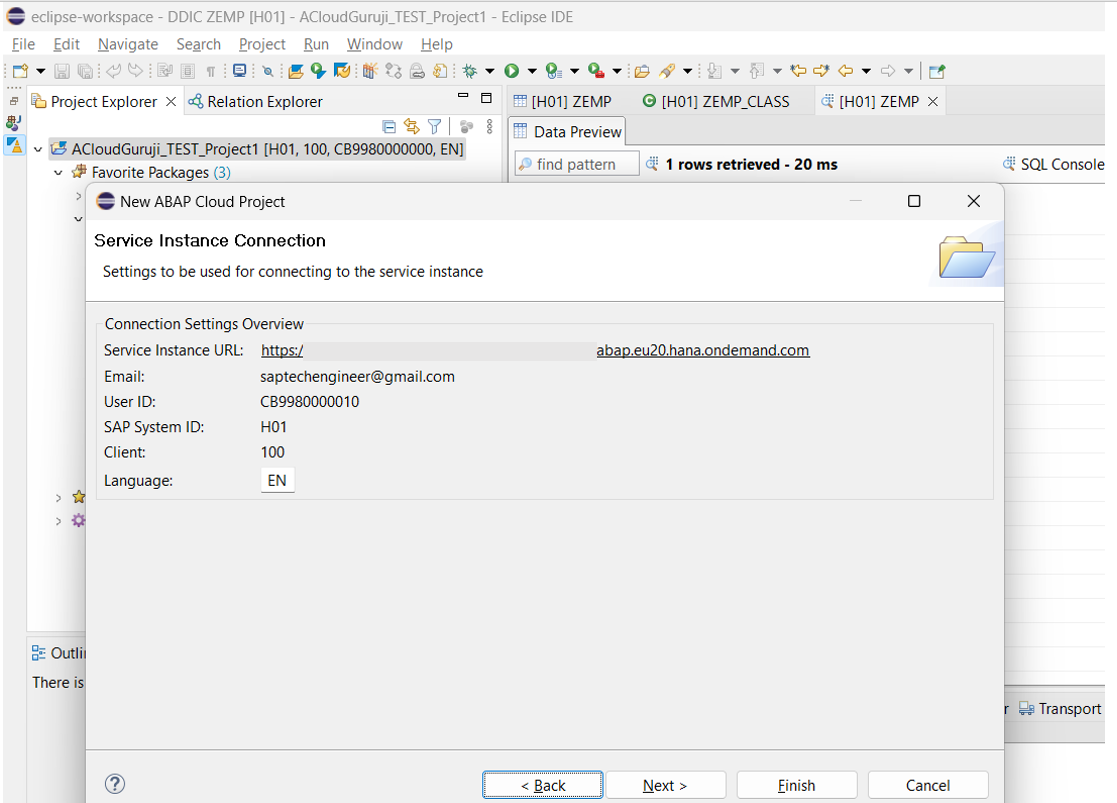Click the Finish button in the dialog
Image resolution: width=1117 pixels, height=803 pixels.
pyautogui.click(x=796, y=785)
